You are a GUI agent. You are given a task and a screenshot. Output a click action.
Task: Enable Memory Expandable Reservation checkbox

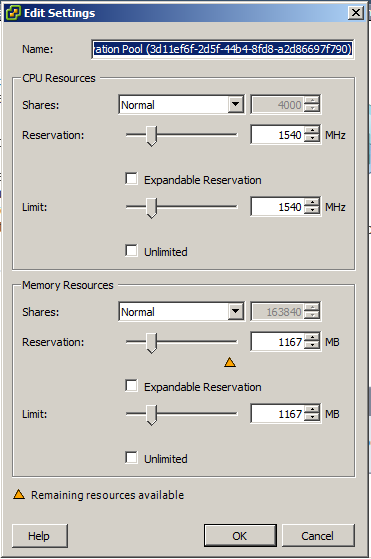pos(132,385)
